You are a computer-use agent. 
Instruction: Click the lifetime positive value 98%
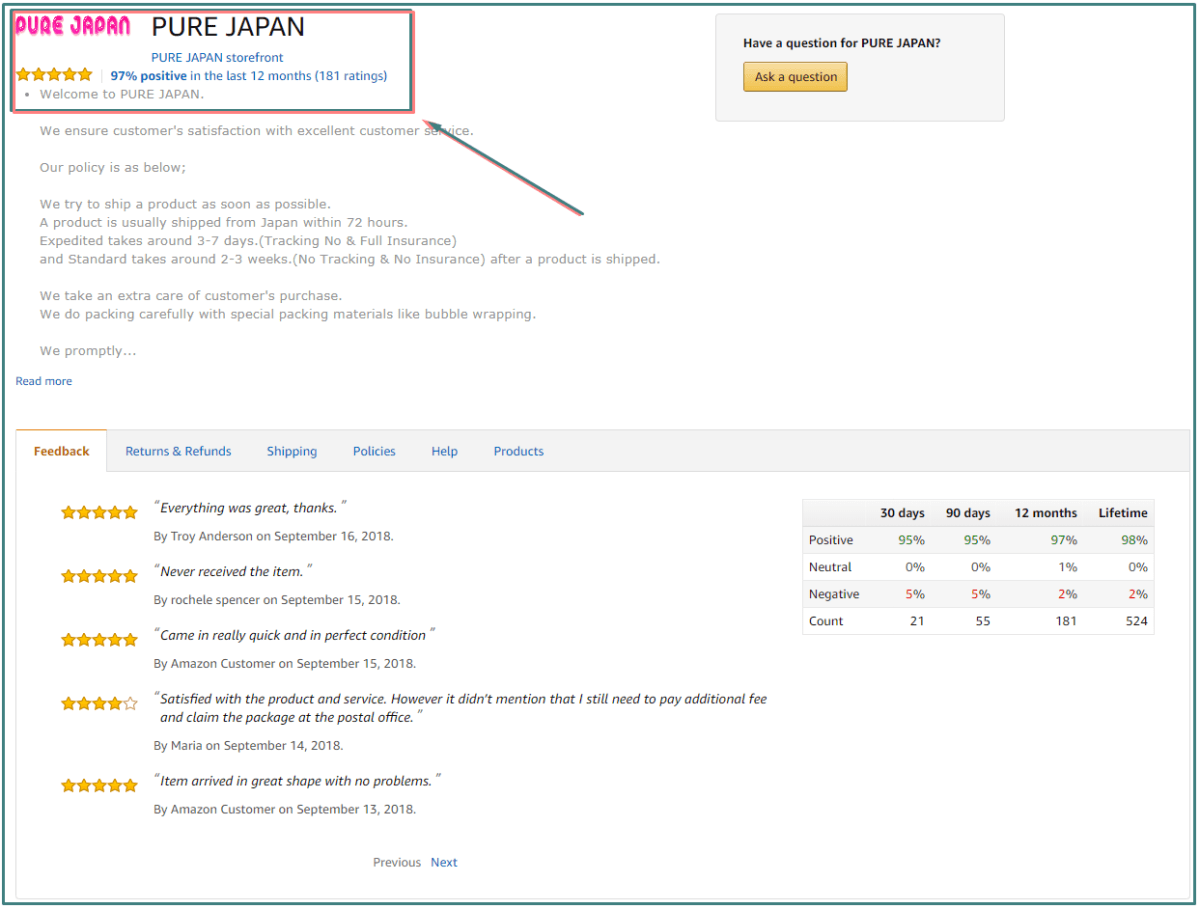click(1134, 540)
